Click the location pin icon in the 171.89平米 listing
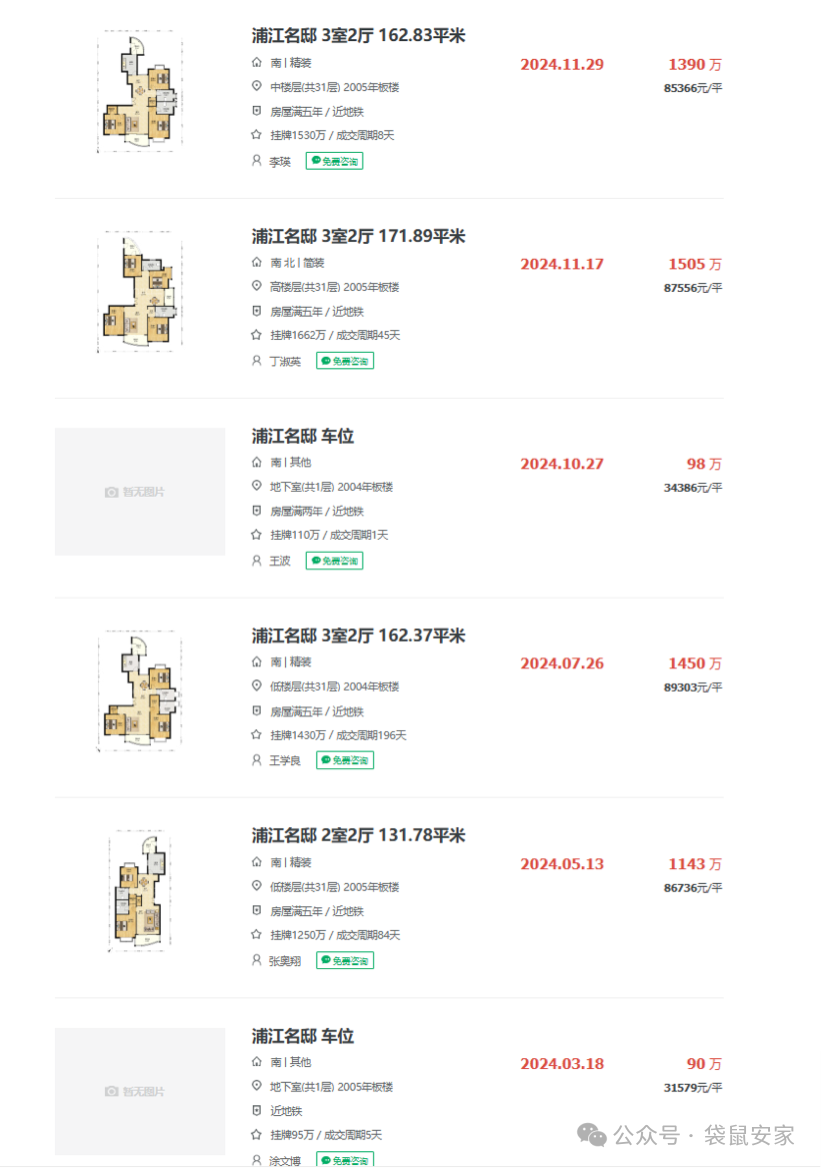 click(257, 287)
